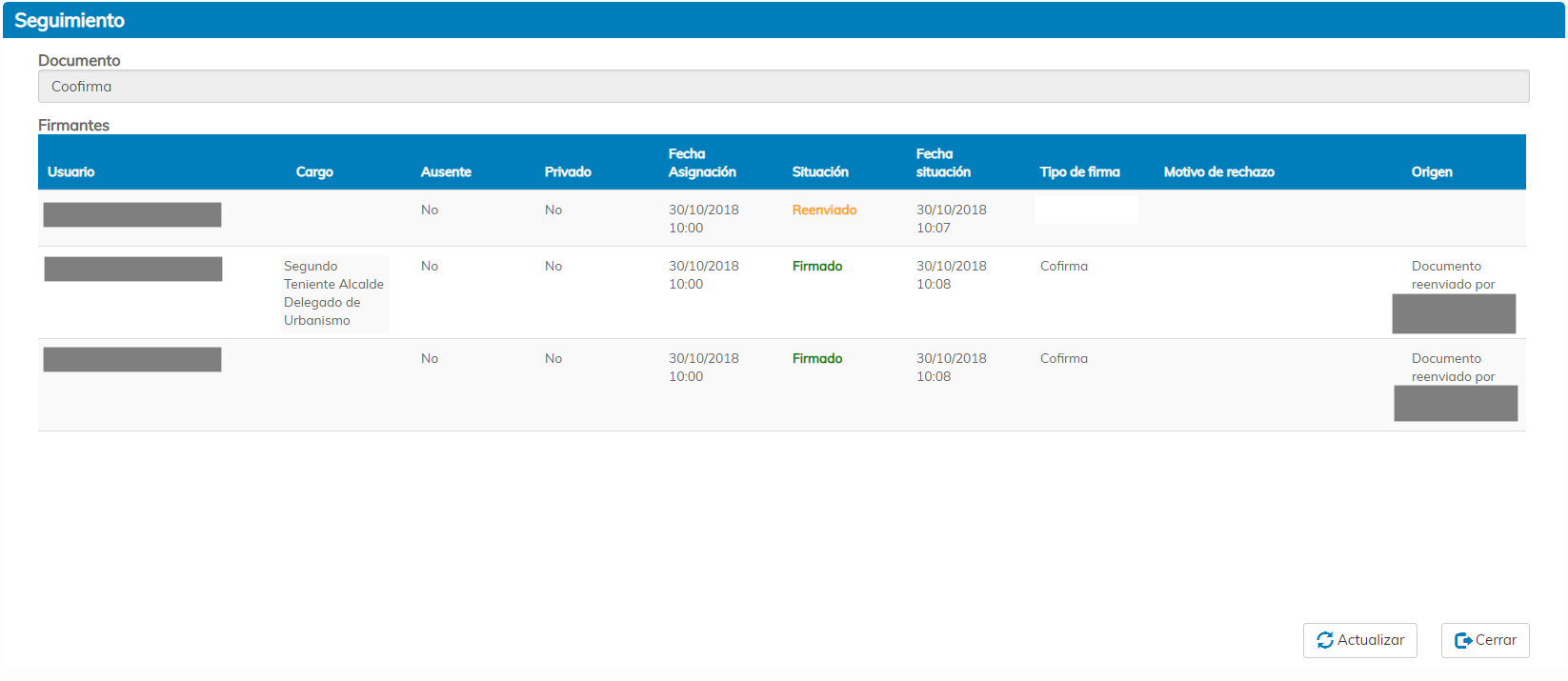The height and width of the screenshot is (681, 1568).
Task: Click the Privado column header
Action: [568, 171]
